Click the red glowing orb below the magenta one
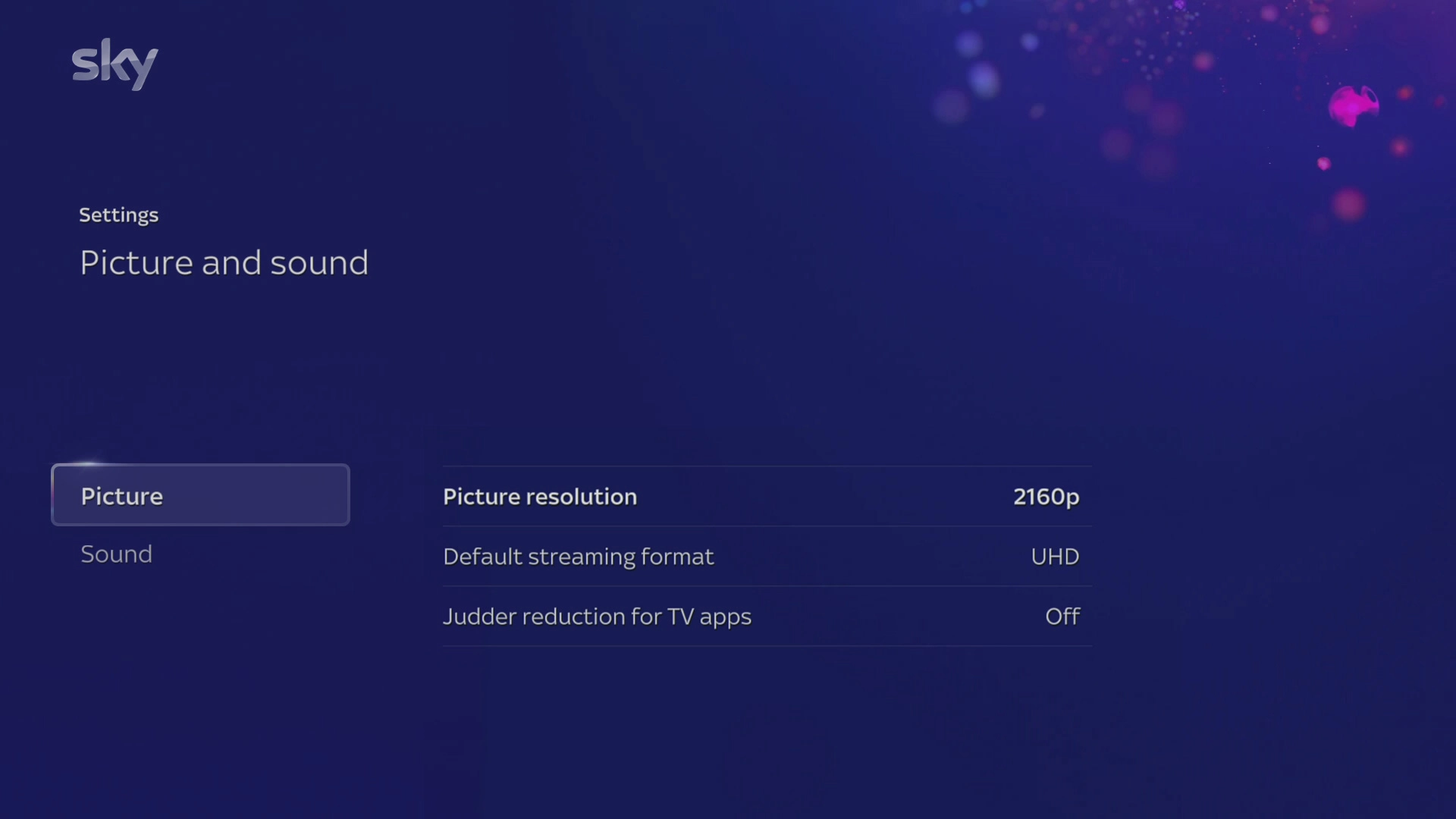The image size is (1456, 819). coord(1349,205)
